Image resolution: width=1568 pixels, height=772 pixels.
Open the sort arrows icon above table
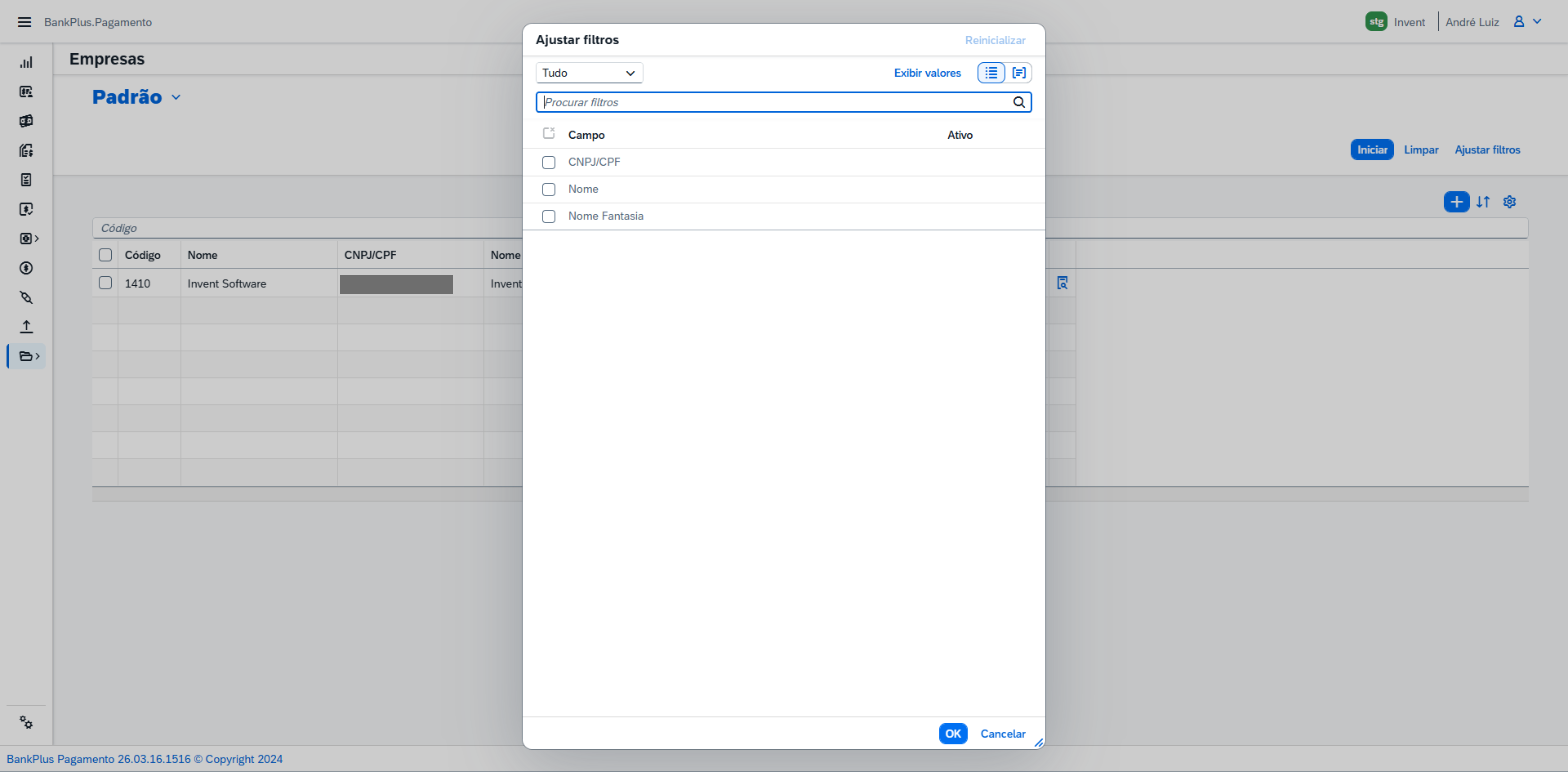(1483, 202)
